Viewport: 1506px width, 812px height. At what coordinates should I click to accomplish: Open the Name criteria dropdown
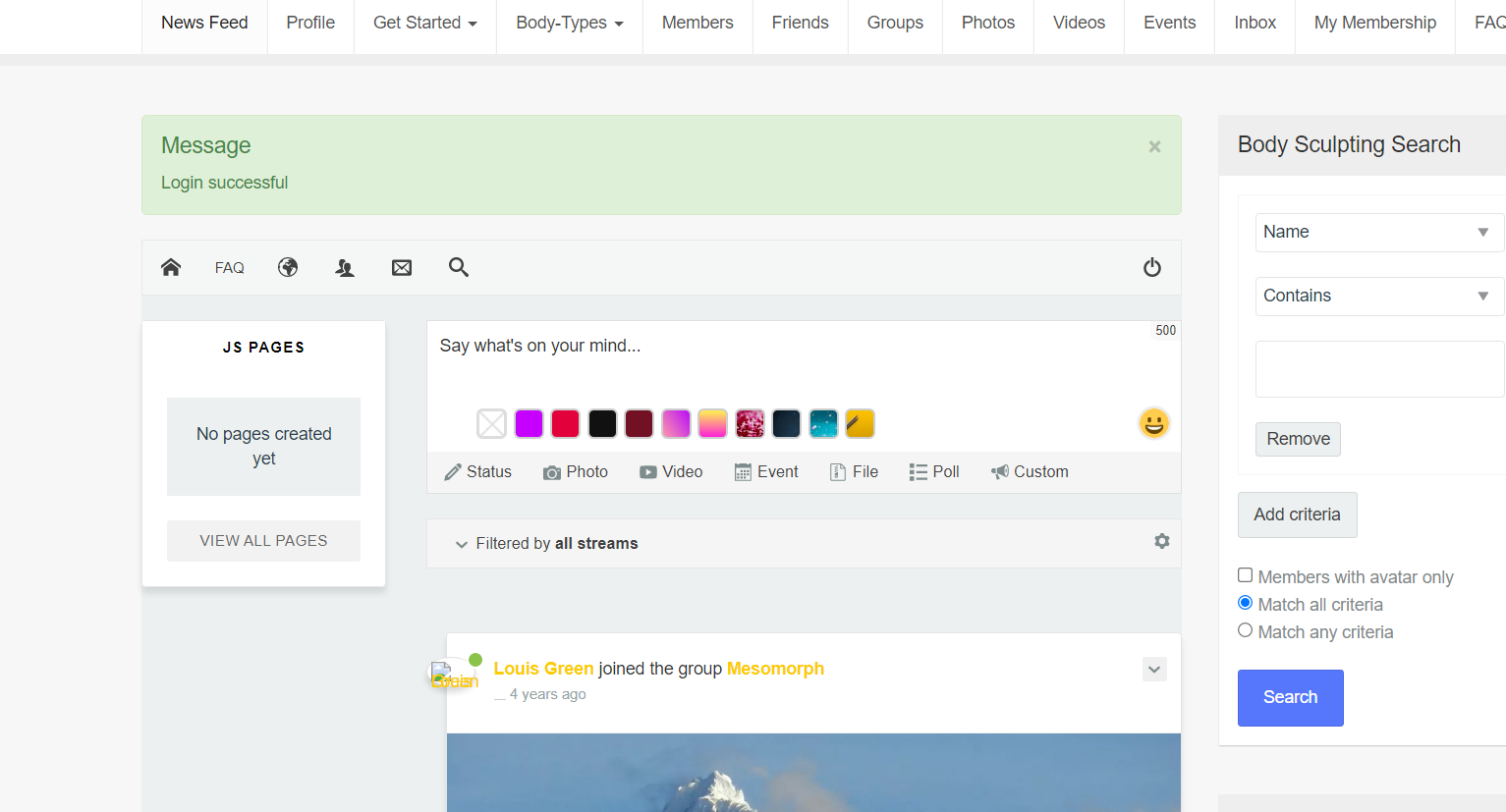click(1379, 233)
